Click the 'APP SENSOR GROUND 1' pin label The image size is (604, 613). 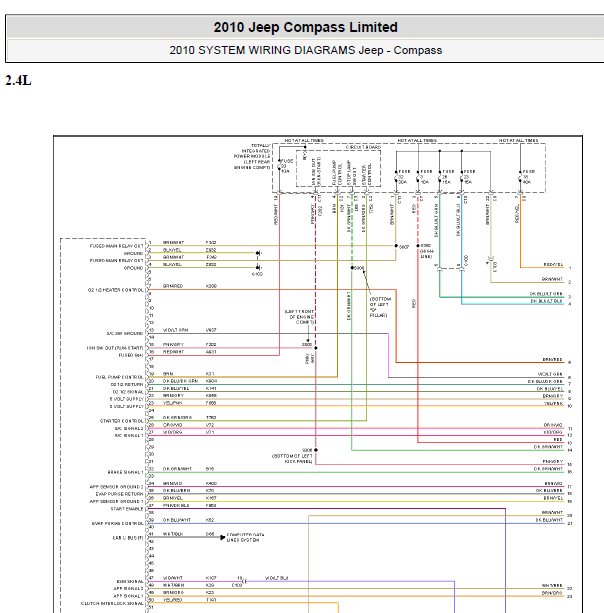pyautogui.click(x=116, y=501)
